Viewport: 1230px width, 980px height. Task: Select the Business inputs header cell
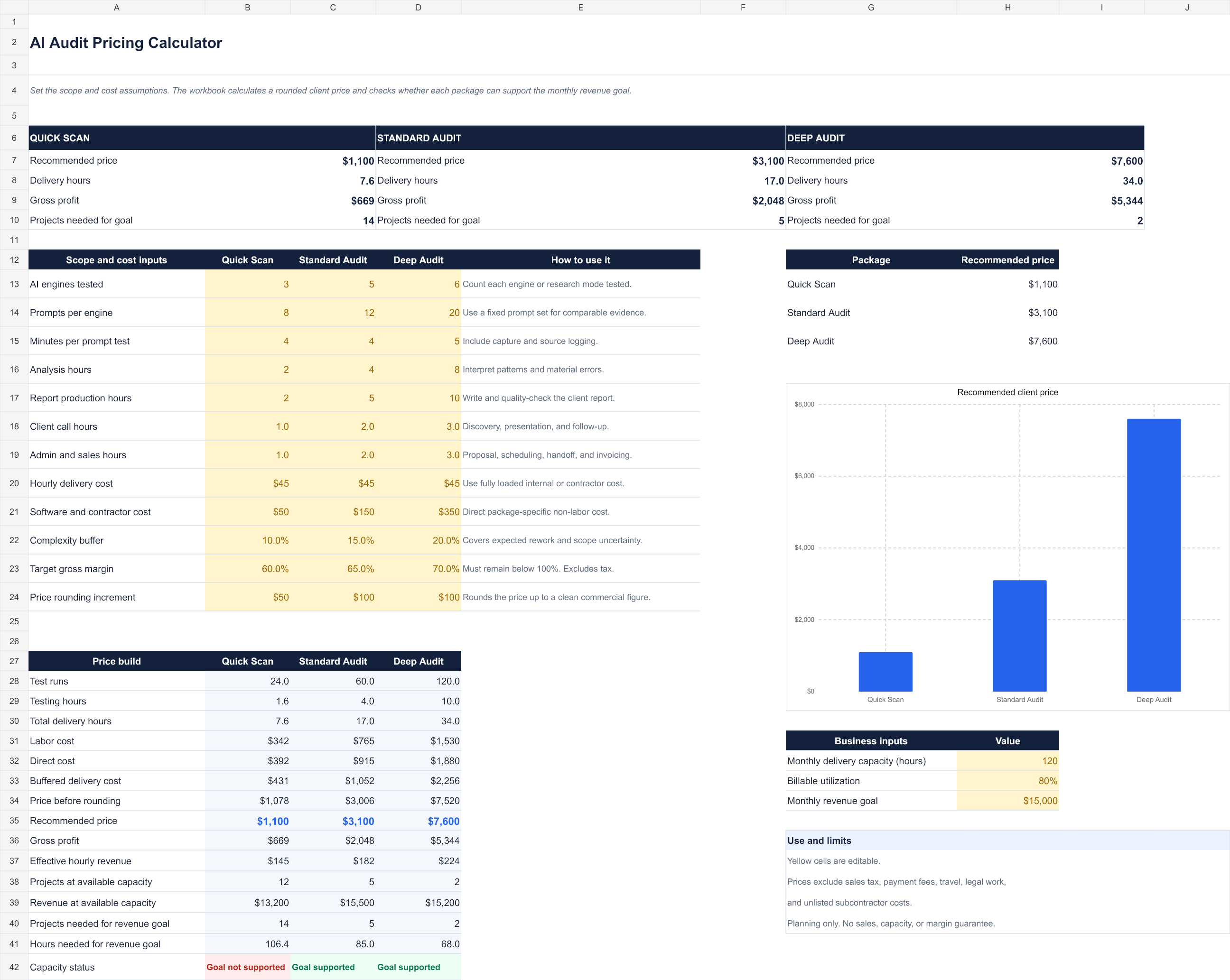click(x=871, y=741)
